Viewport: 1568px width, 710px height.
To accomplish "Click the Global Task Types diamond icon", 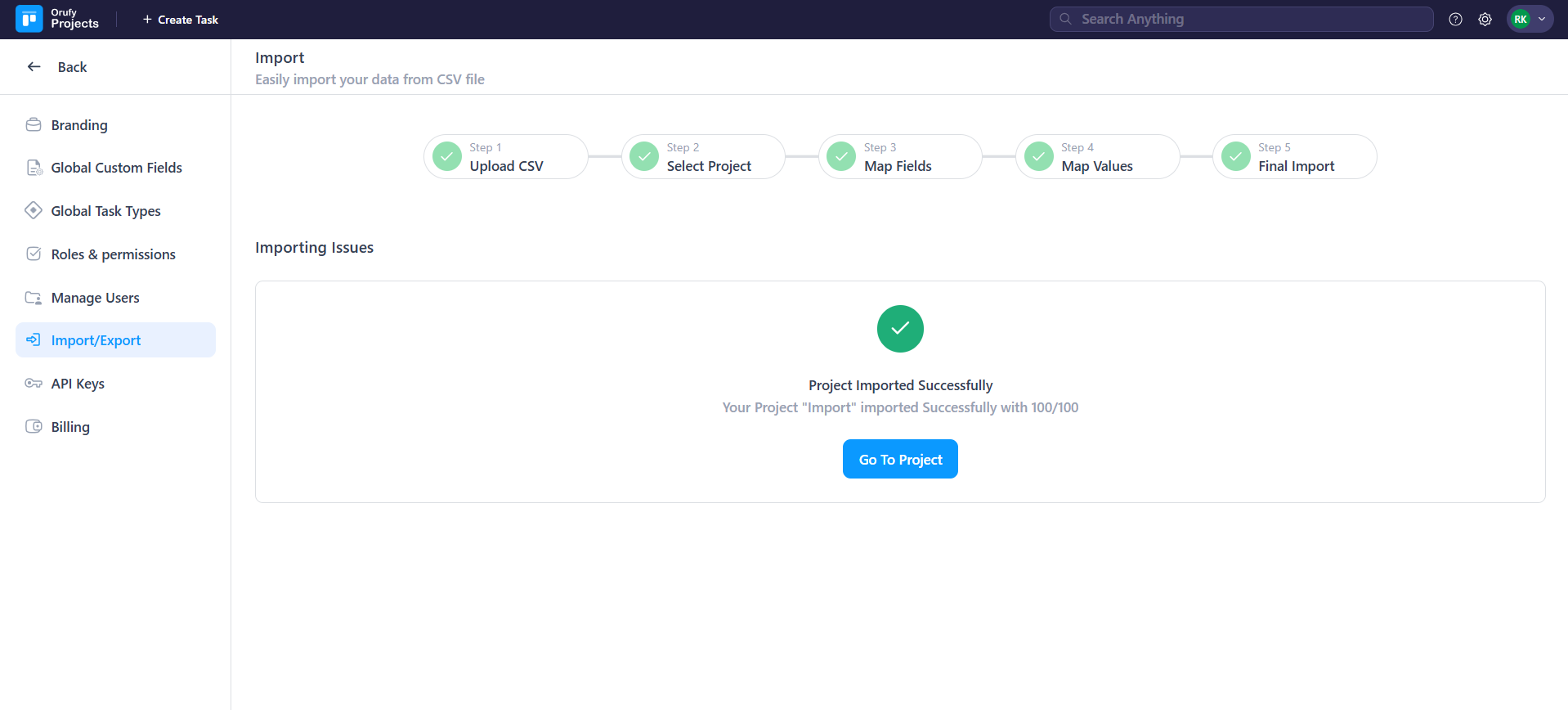I will (x=34, y=211).
